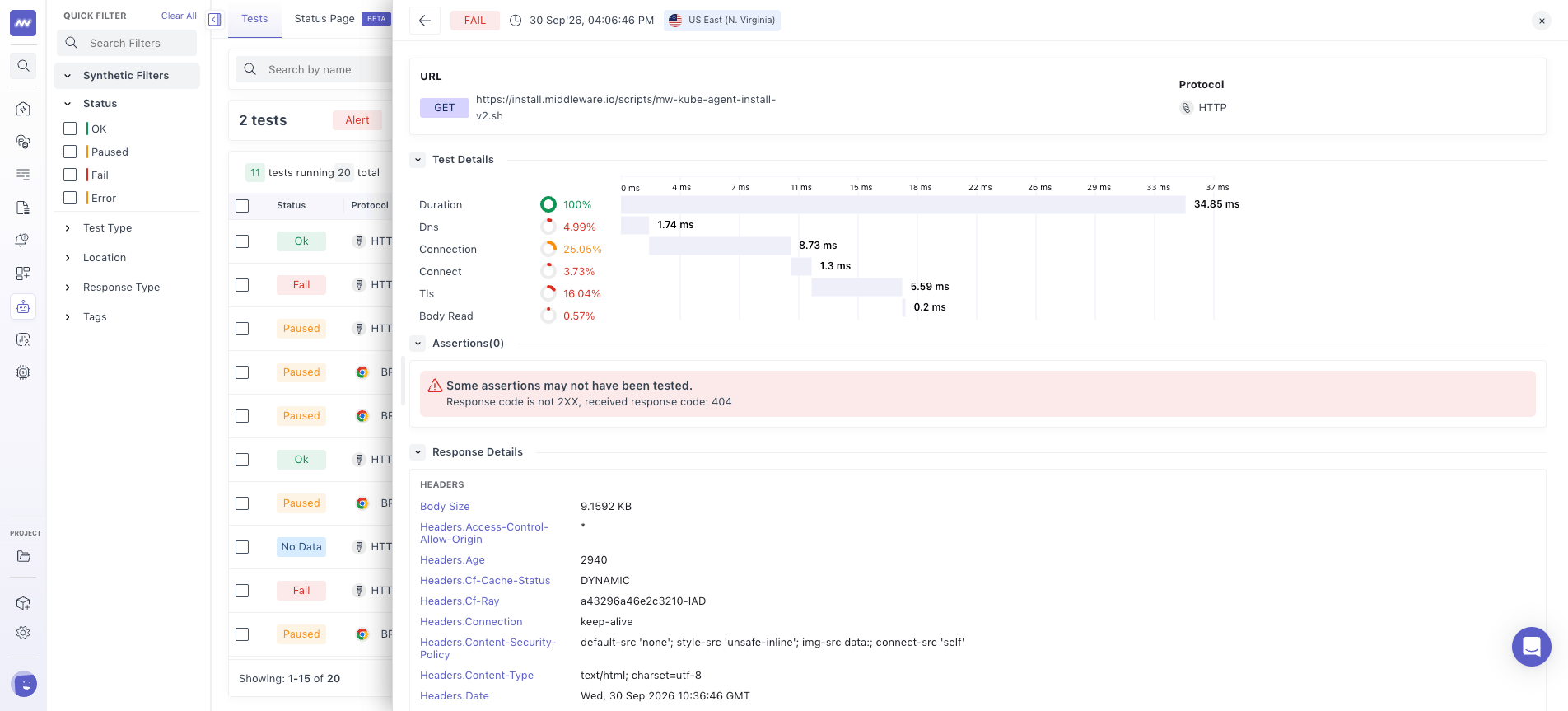The image size is (1568, 711).
Task: Open the installation box icon in sidebar
Action: click(x=23, y=603)
